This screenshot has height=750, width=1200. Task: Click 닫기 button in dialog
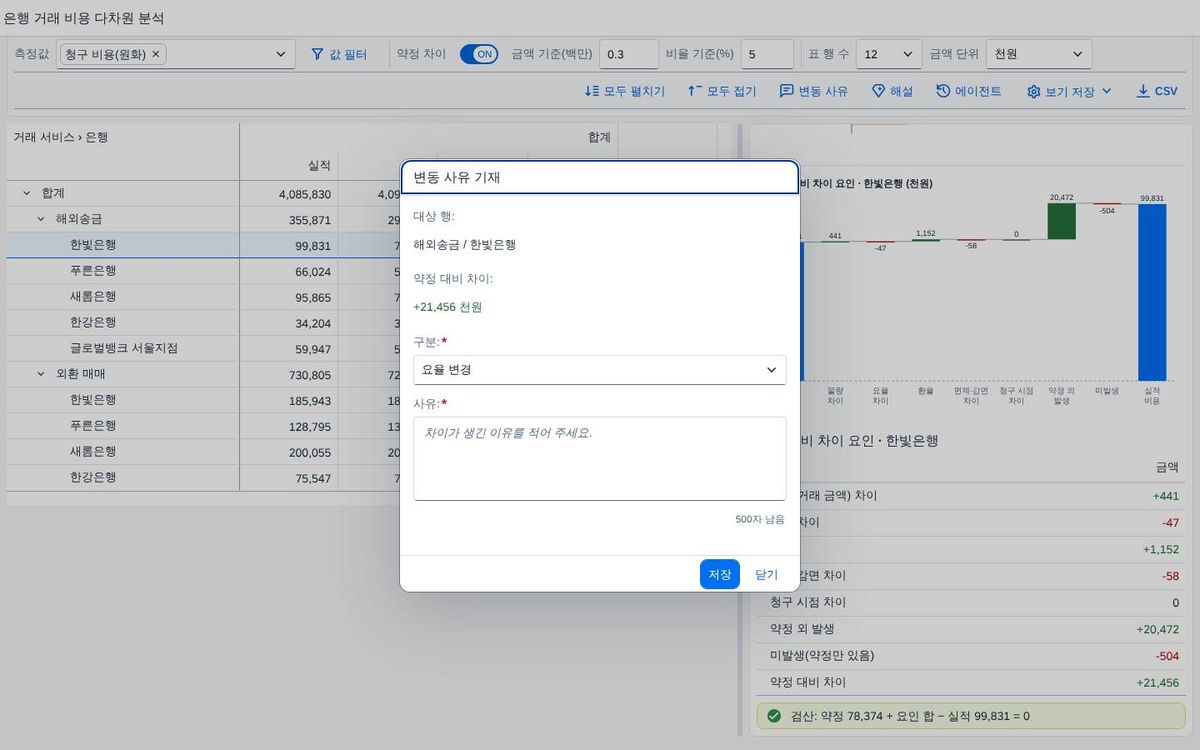click(x=766, y=574)
